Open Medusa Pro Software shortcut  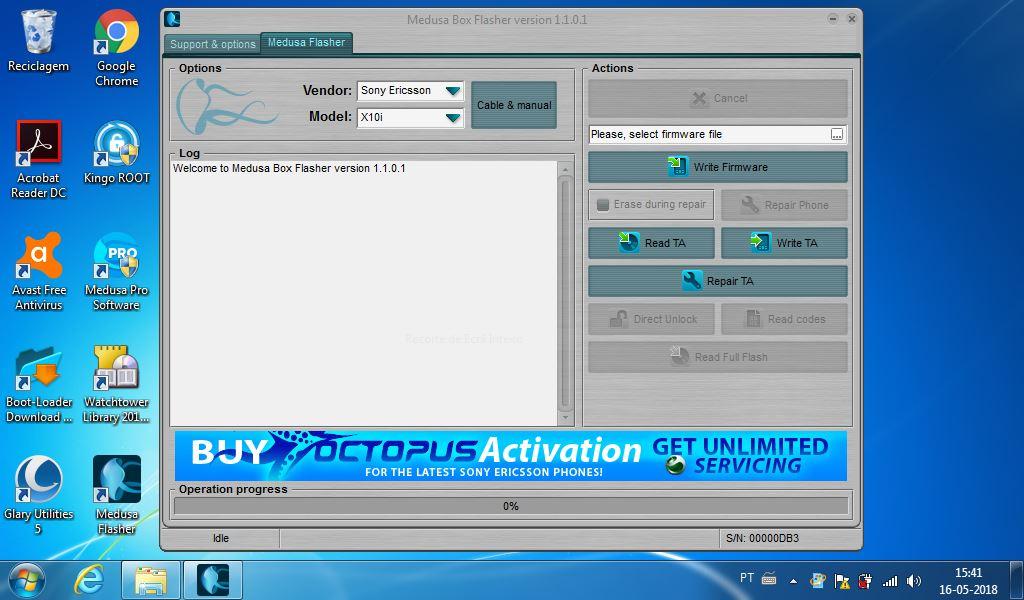click(116, 271)
